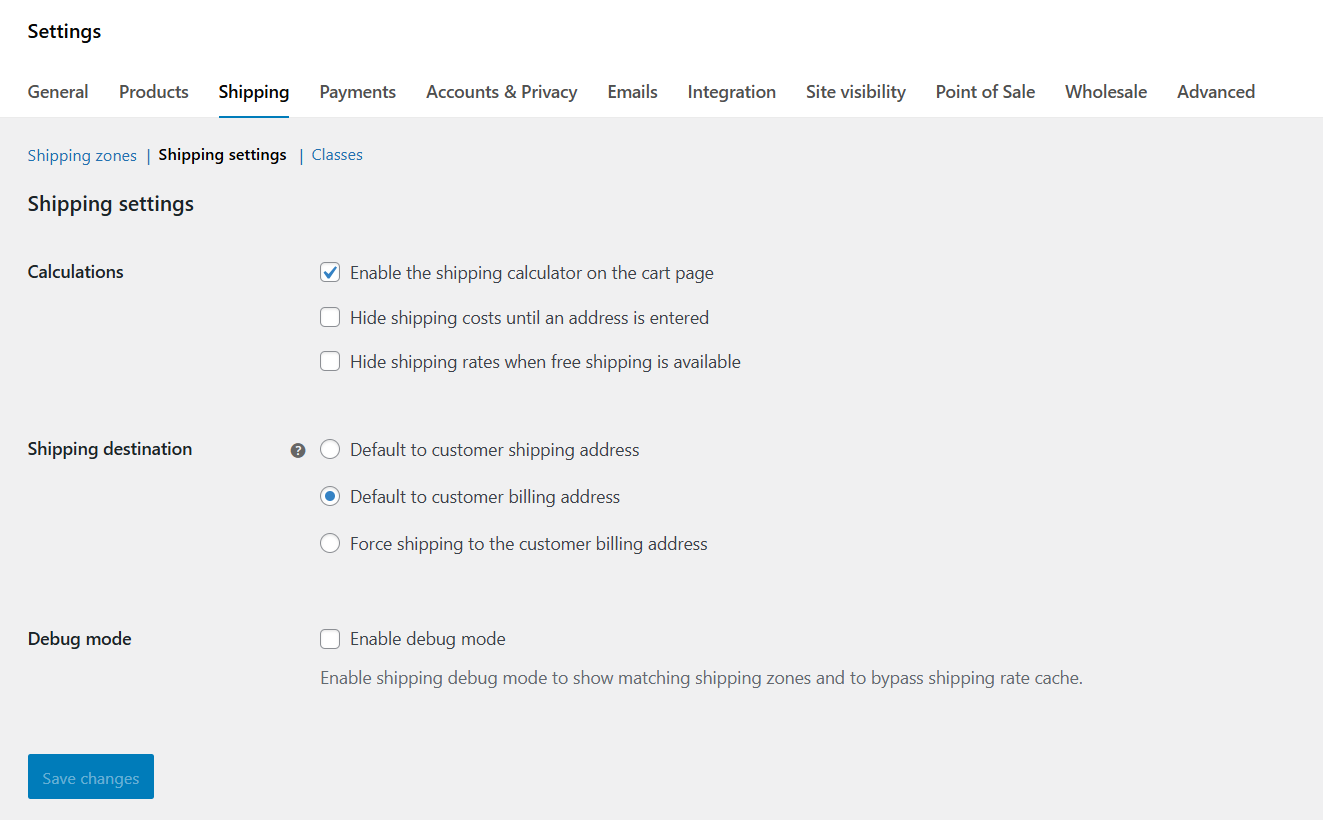View the Advanced settings tab
The height and width of the screenshot is (820, 1323).
[1215, 91]
